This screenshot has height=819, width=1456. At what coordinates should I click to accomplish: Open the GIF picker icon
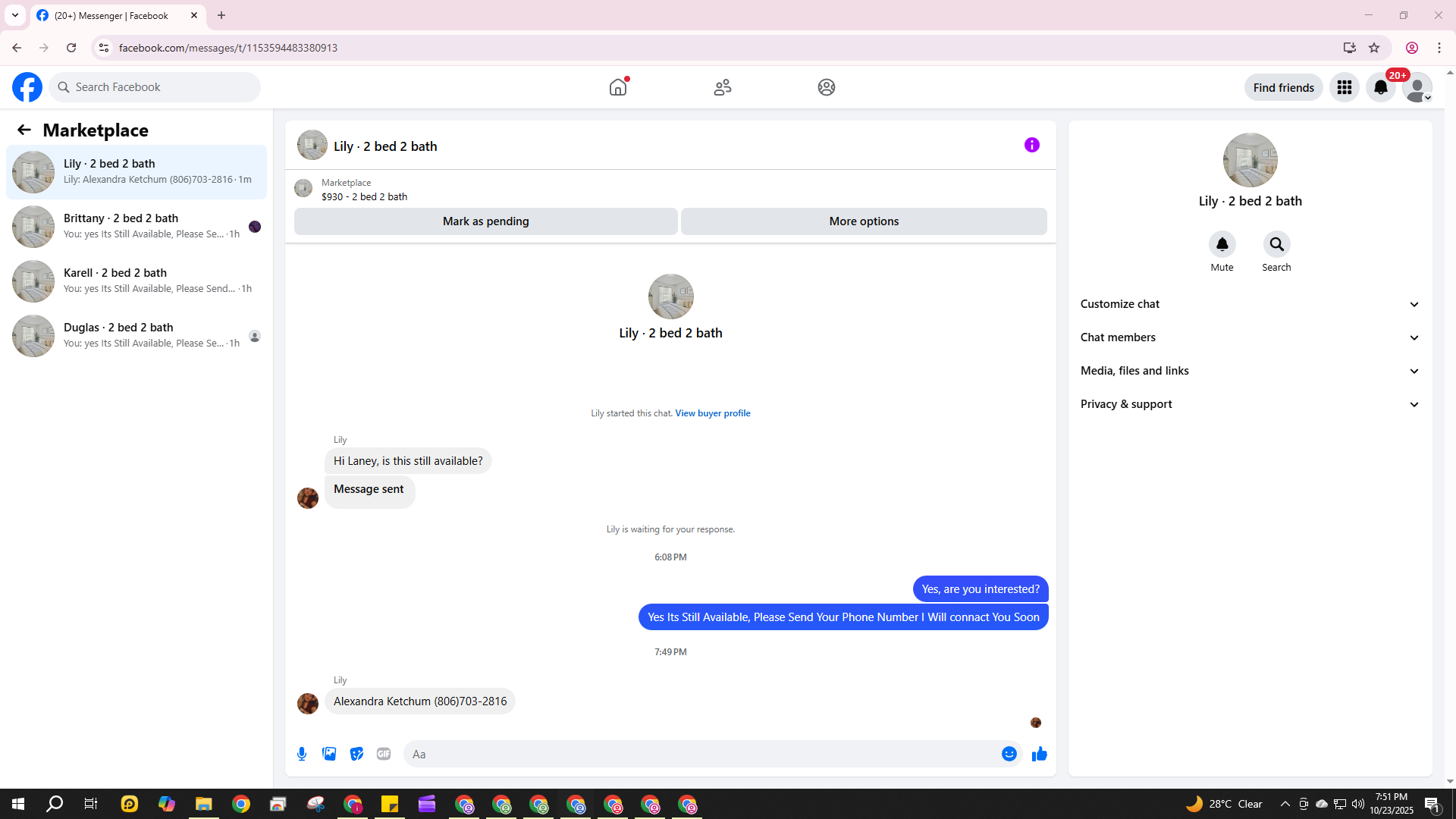point(384,754)
